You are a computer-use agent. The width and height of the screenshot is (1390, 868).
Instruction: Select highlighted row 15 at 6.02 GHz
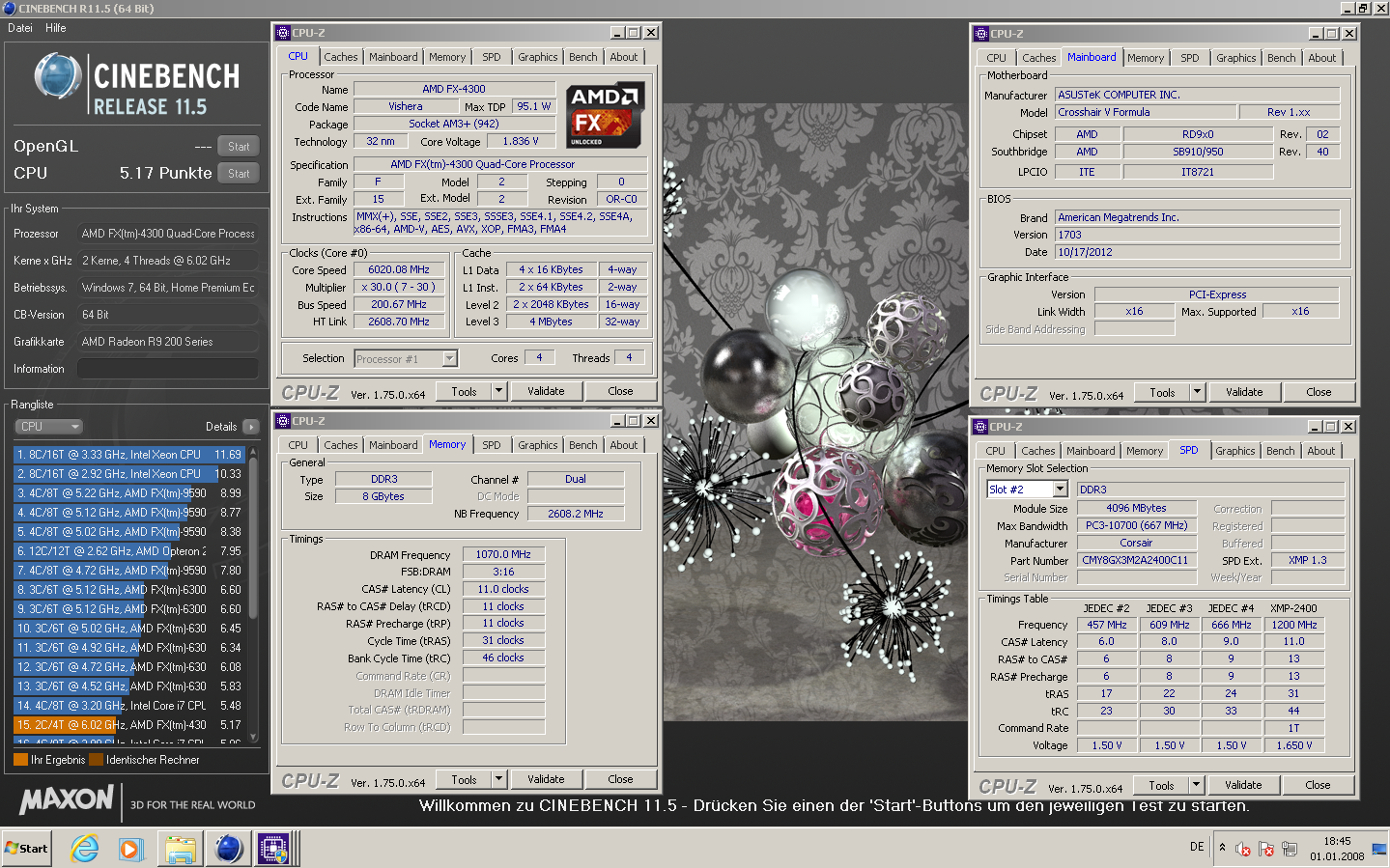coord(128,725)
